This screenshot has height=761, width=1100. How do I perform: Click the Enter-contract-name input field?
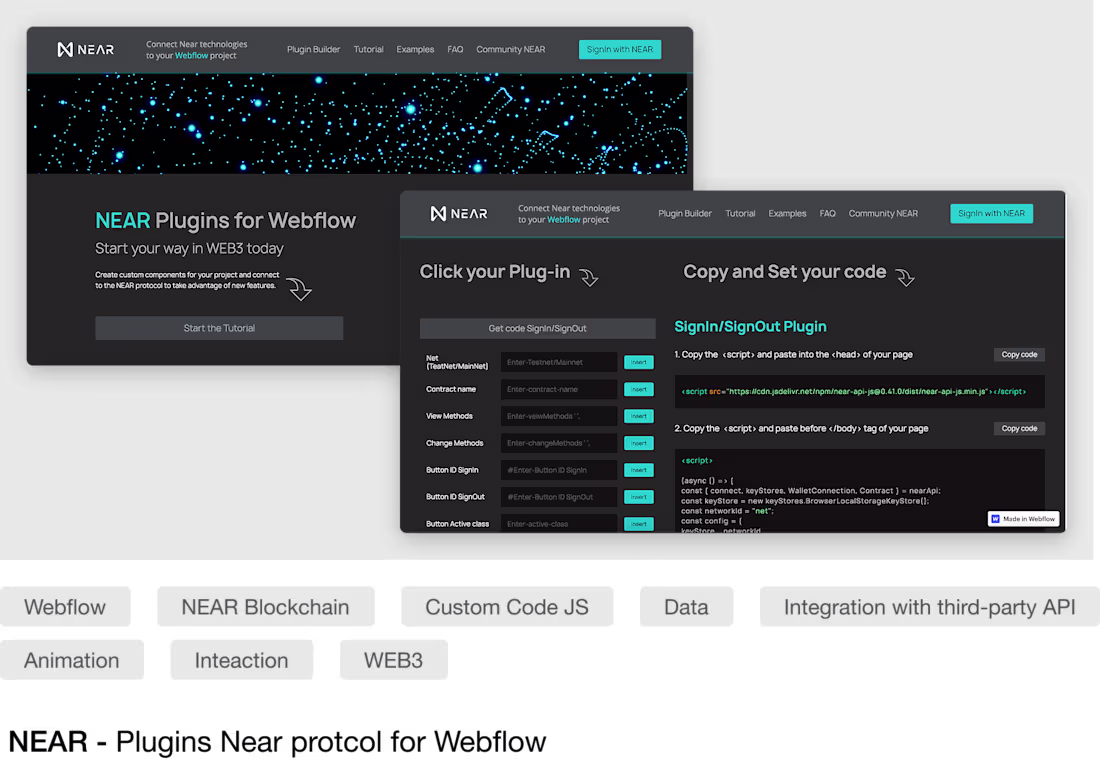[559, 389]
